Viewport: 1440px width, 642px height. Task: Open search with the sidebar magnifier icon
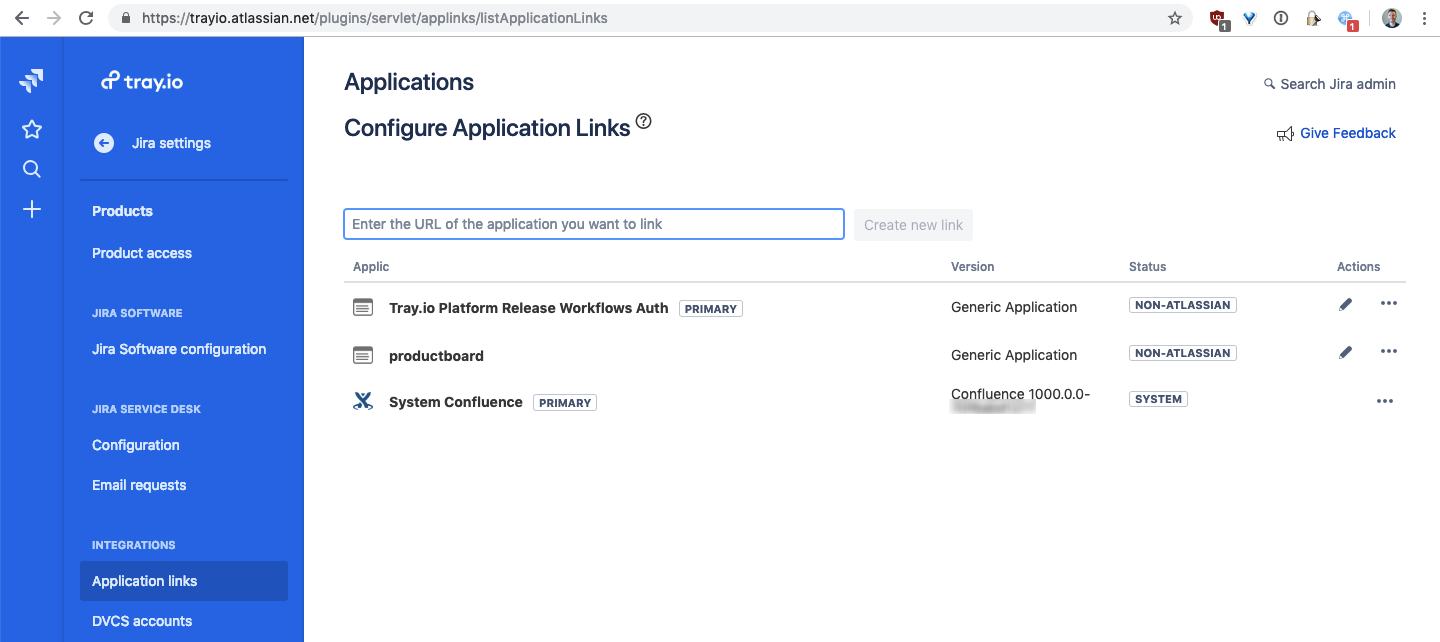[x=32, y=169]
